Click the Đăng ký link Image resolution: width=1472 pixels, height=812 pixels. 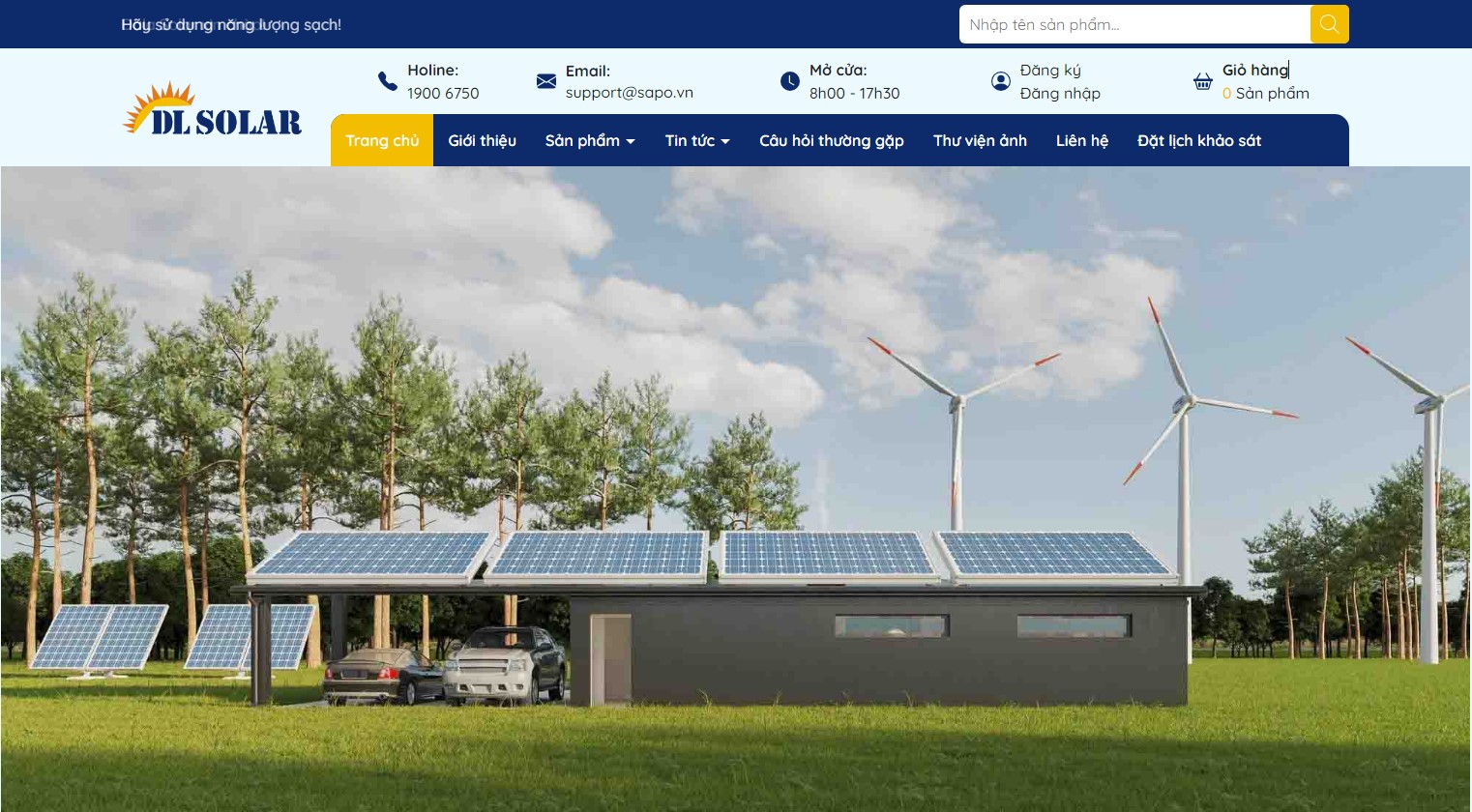(1050, 71)
